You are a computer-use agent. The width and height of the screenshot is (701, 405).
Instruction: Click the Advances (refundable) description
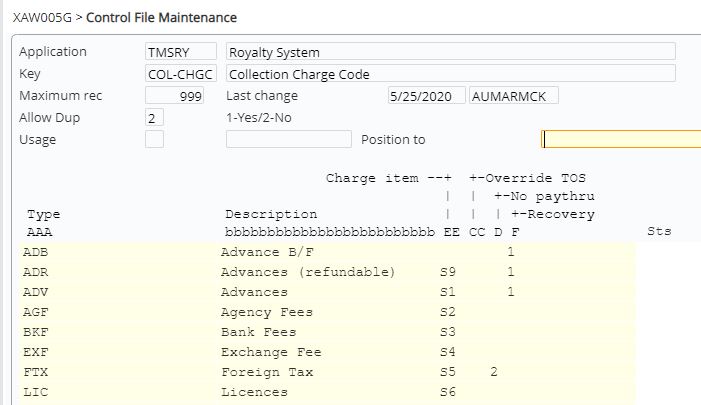pos(308,272)
